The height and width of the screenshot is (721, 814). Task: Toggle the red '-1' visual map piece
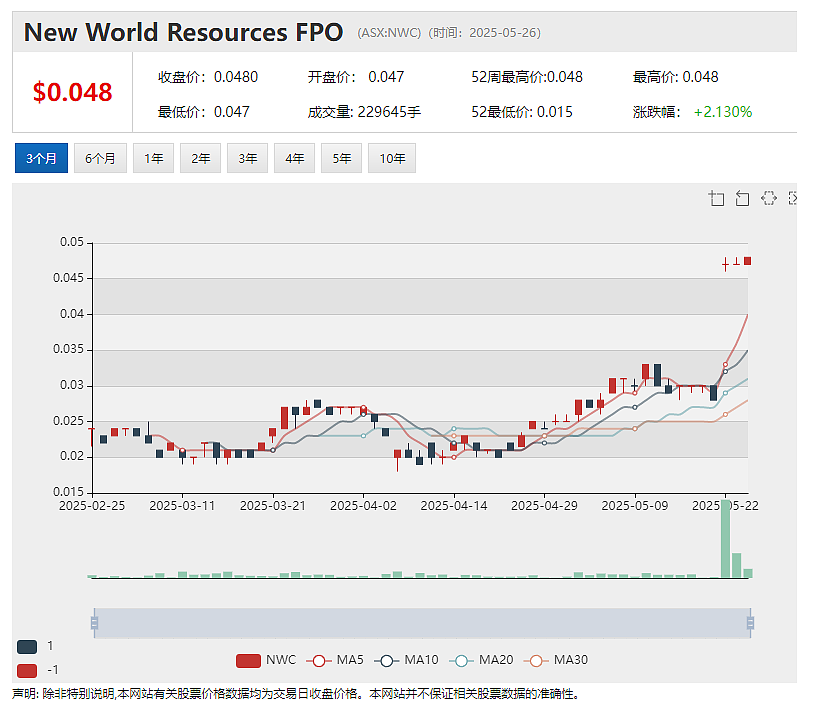27,671
